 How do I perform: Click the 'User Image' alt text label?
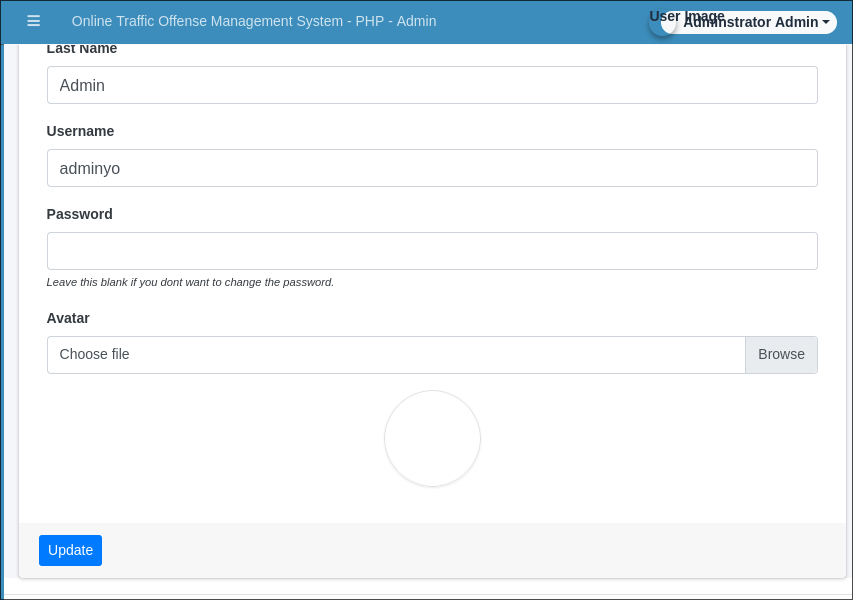click(687, 15)
